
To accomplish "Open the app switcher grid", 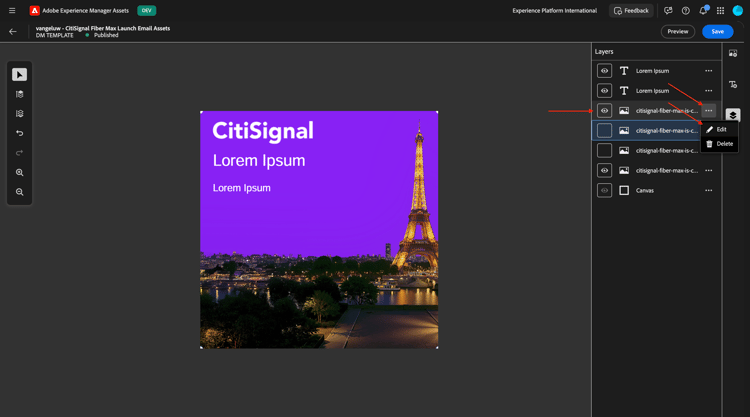I will coord(720,11).
